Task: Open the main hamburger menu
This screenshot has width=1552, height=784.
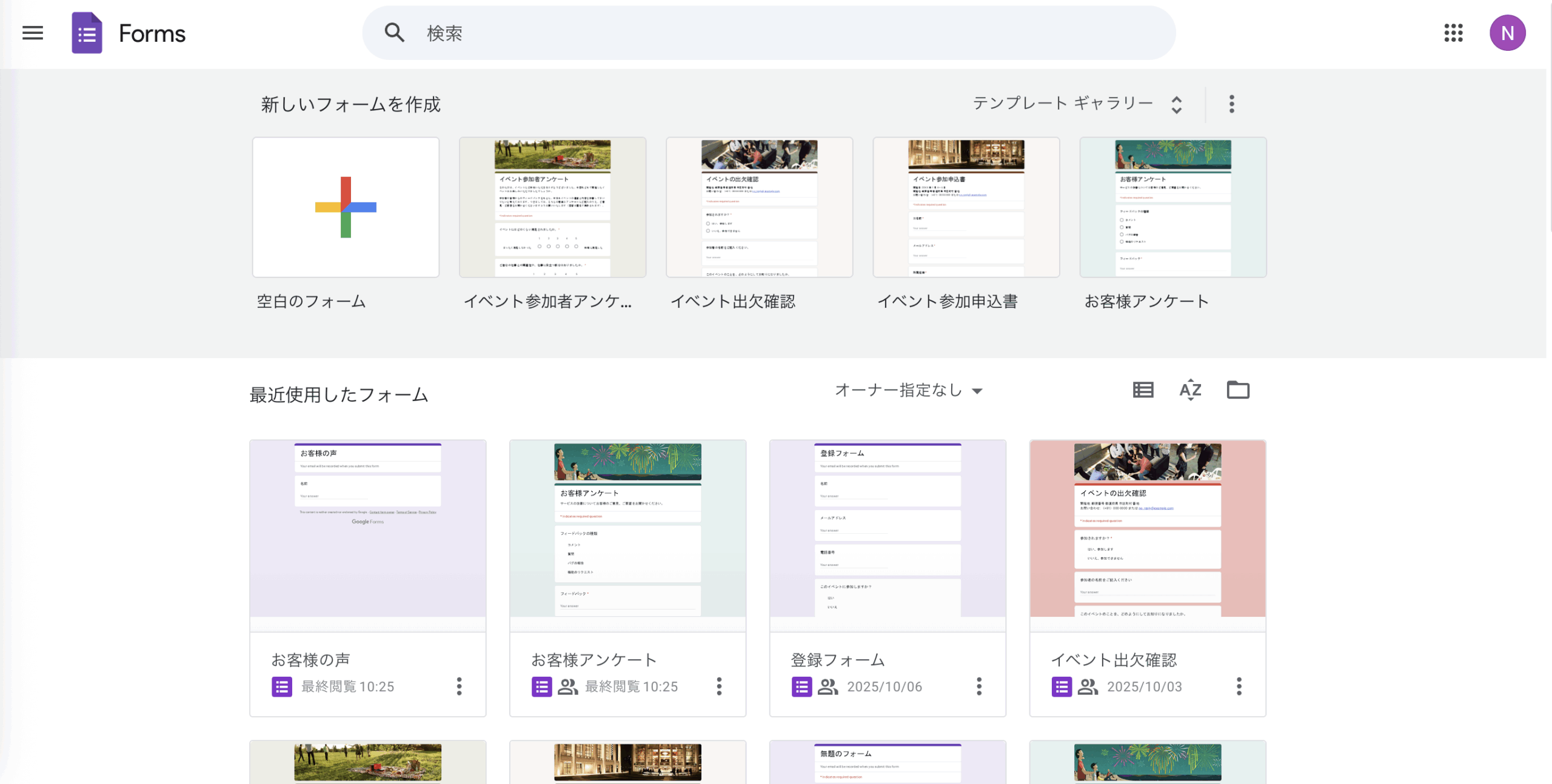Action: pos(33,33)
